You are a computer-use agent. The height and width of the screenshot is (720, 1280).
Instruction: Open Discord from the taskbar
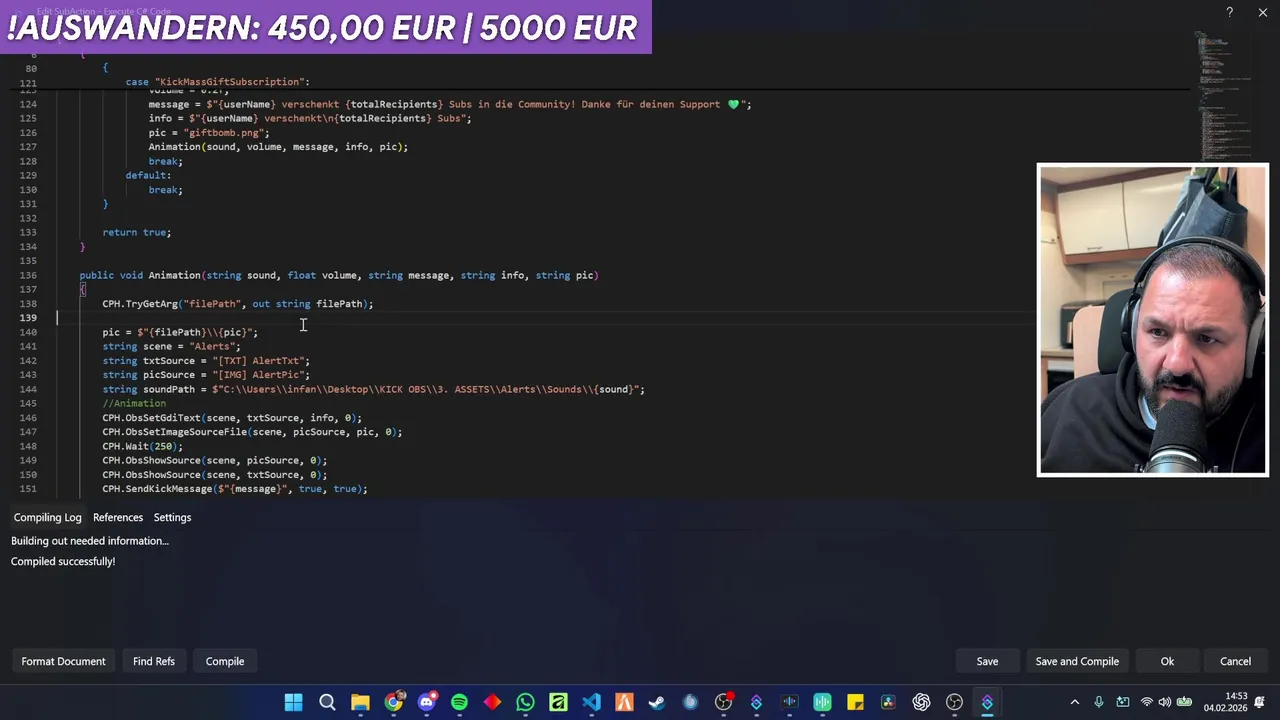point(426,702)
